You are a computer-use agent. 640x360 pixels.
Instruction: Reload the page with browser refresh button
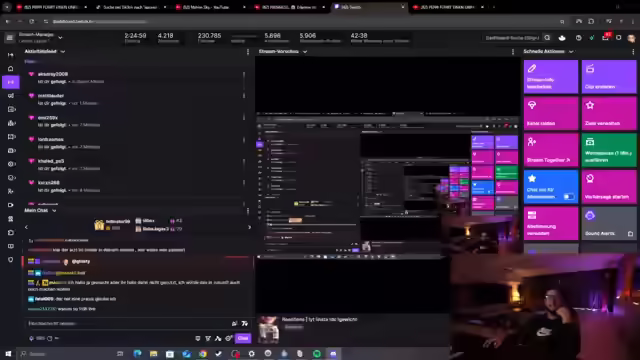tap(31, 21)
